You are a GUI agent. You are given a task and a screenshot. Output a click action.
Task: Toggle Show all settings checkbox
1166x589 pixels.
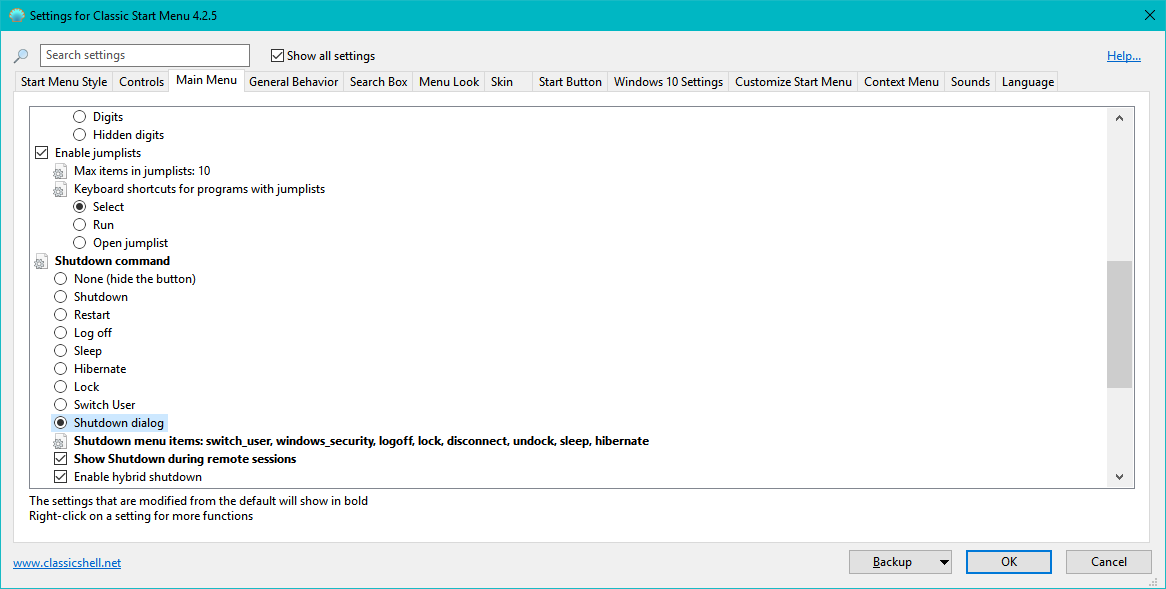click(277, 55)
